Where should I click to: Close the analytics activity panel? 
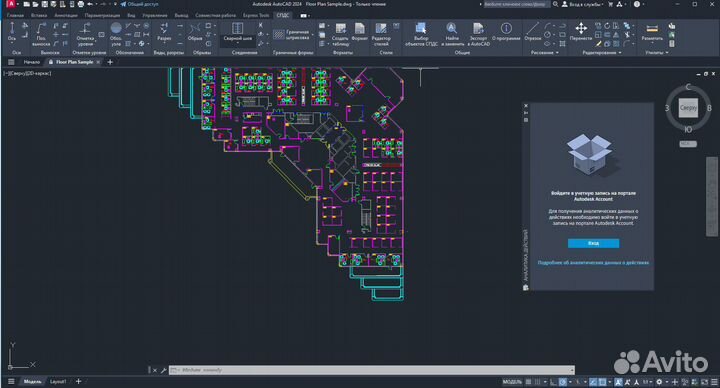tap(526, 106)
